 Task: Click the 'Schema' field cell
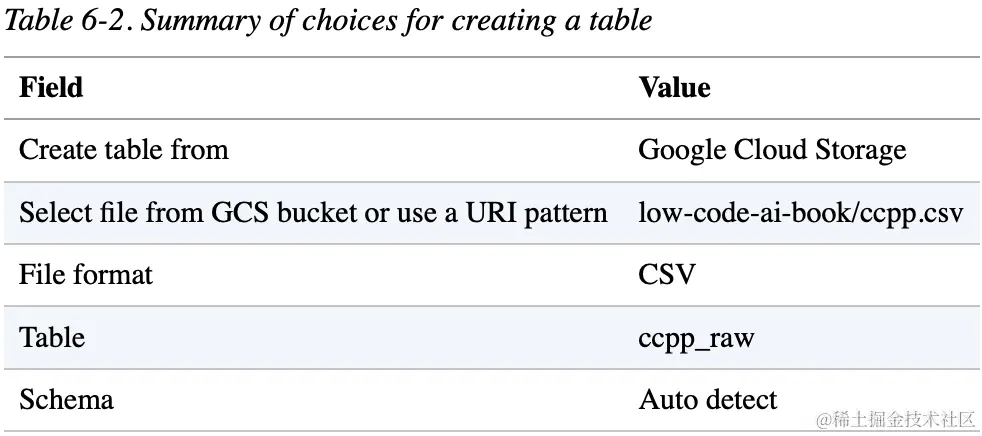[66, 400]
